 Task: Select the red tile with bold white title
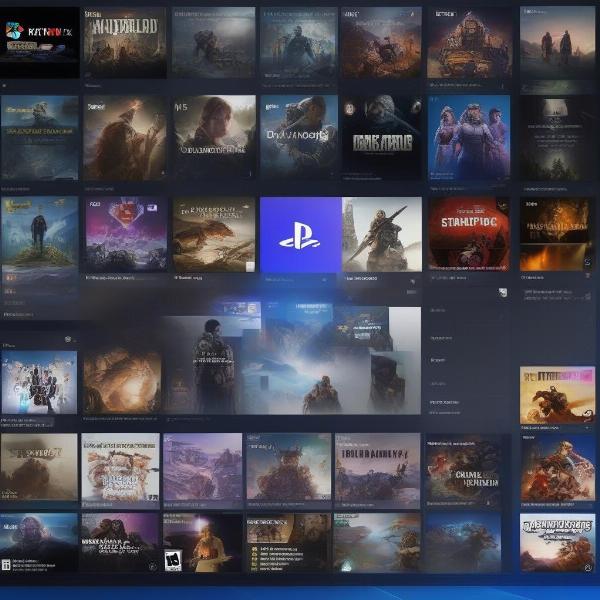469,234
